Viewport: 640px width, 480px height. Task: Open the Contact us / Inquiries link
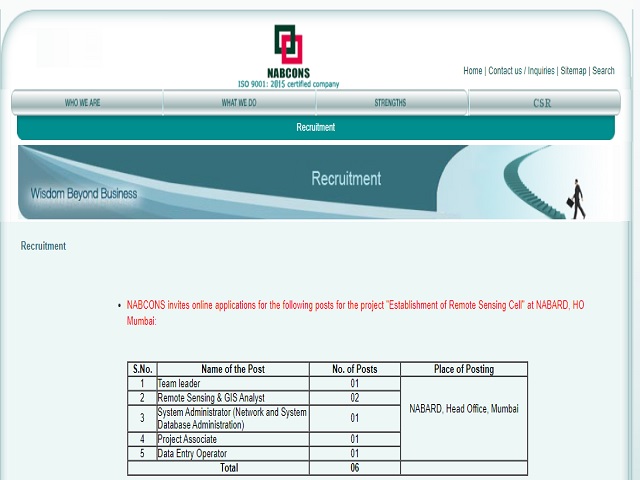[521, 71]
